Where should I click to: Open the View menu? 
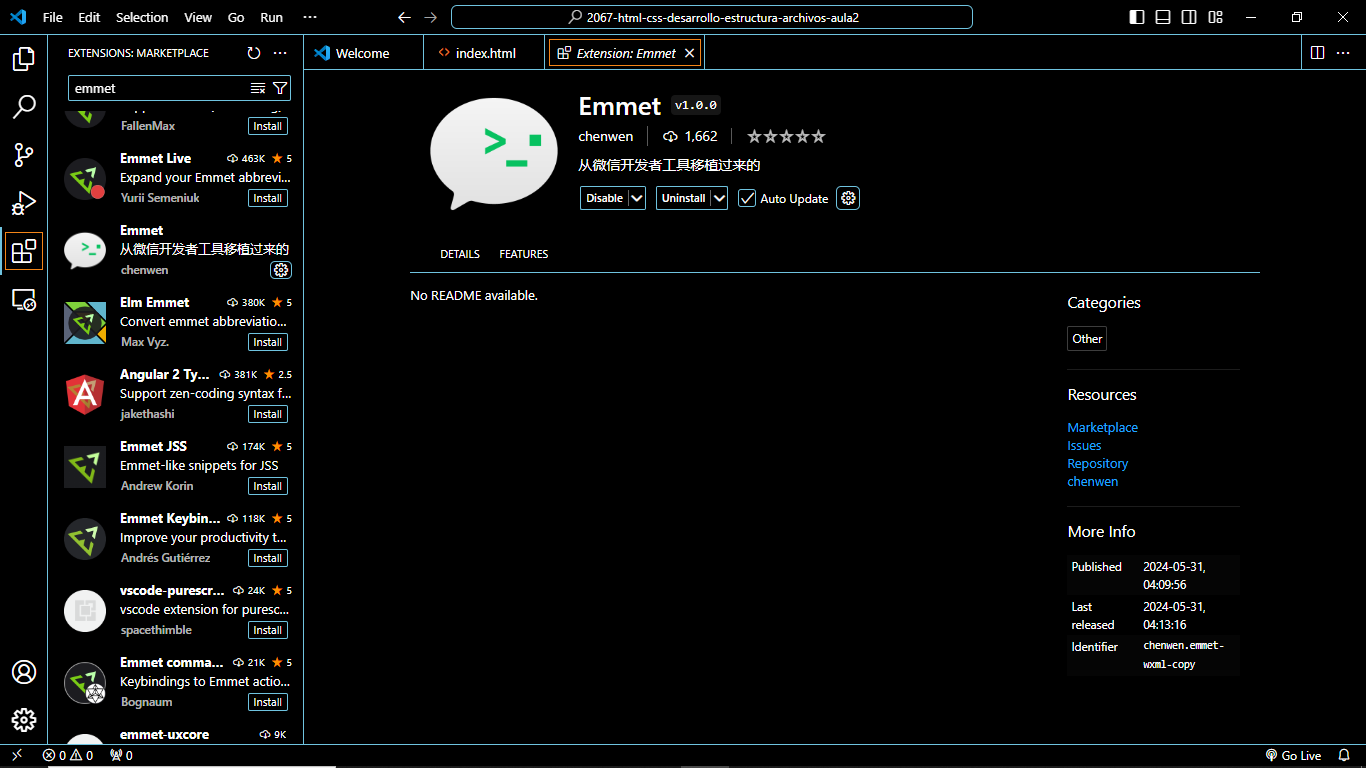click(198, 17)
